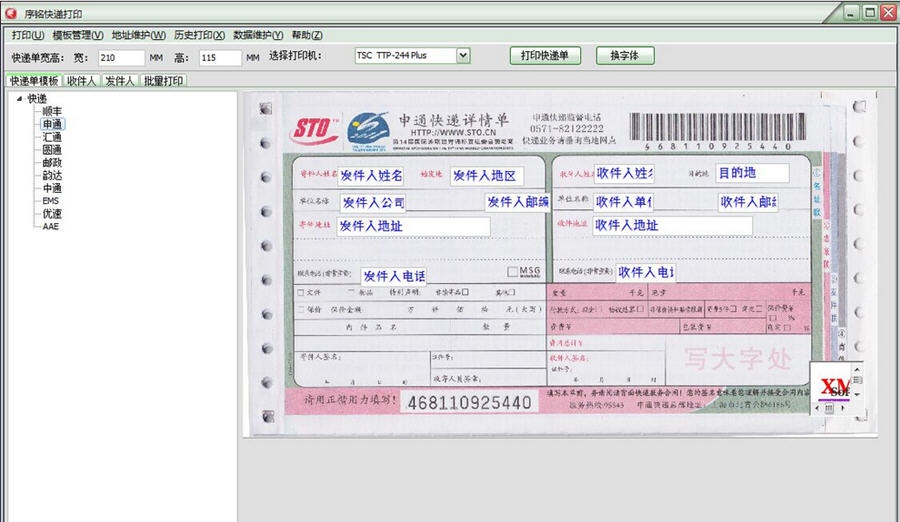Click the width input field showing 210
The height and width of the screenshot is (522, 900).
121,57
